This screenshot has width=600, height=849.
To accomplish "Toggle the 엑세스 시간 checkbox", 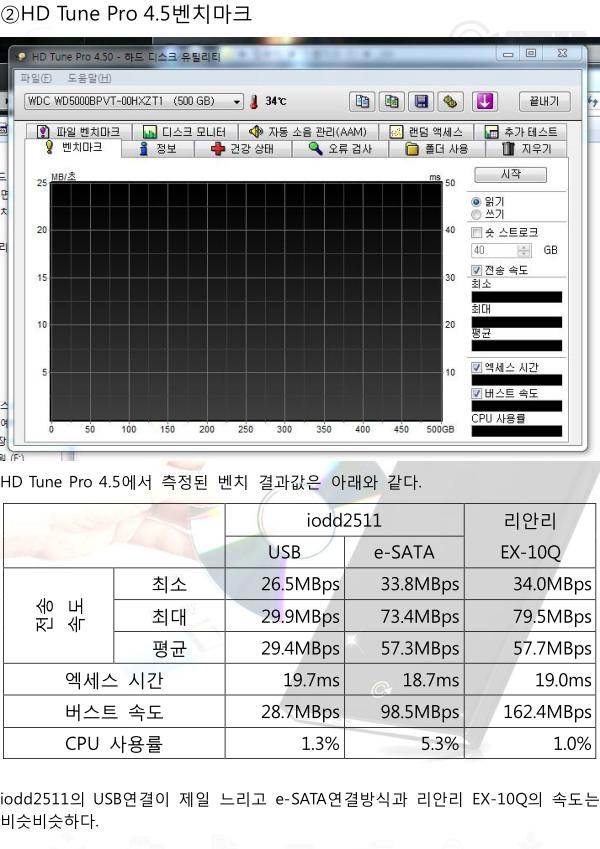I will tap(477, 368).
